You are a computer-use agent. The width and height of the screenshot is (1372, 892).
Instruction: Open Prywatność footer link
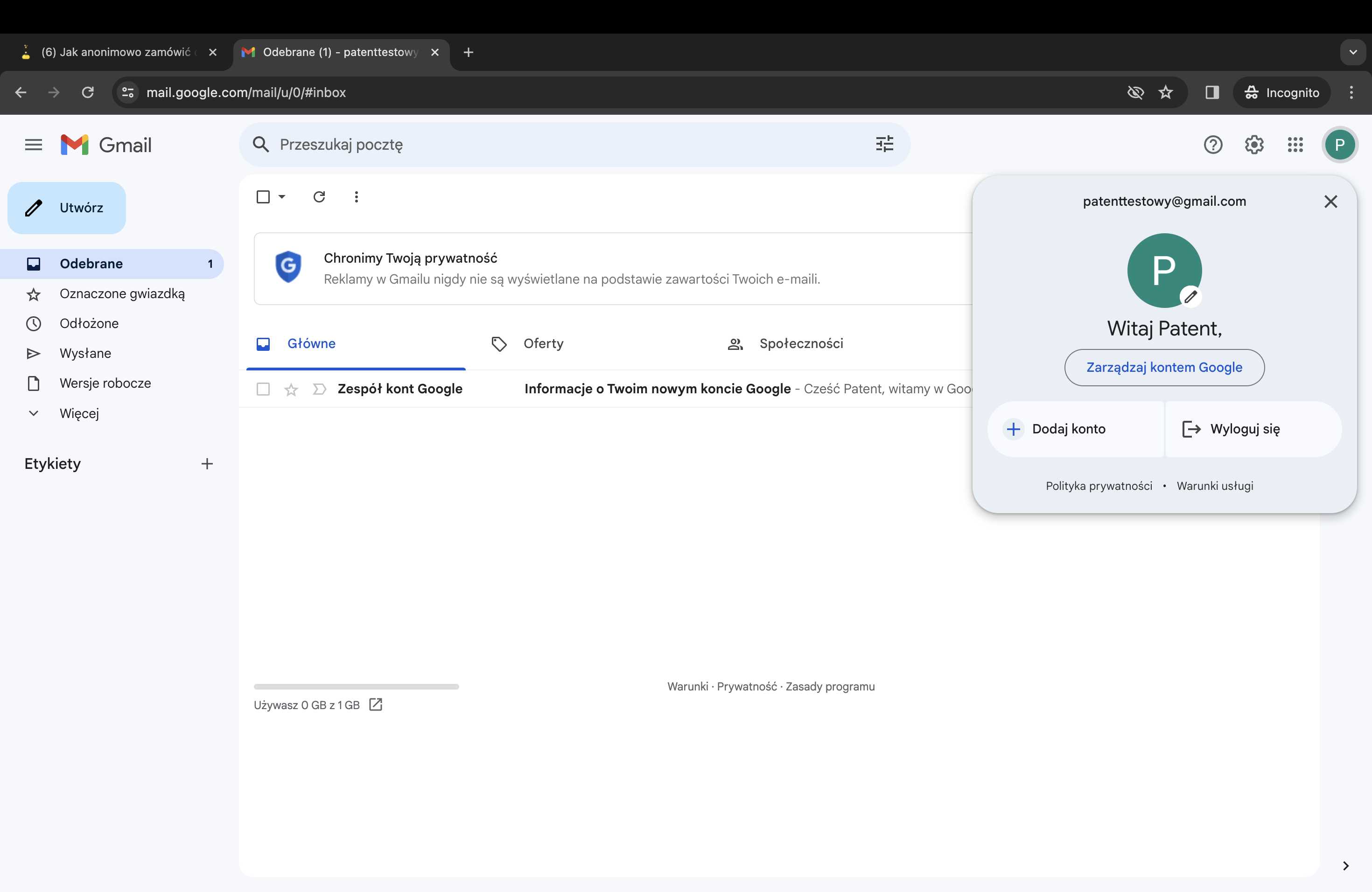pyautogui.click(x=747, y=686)
